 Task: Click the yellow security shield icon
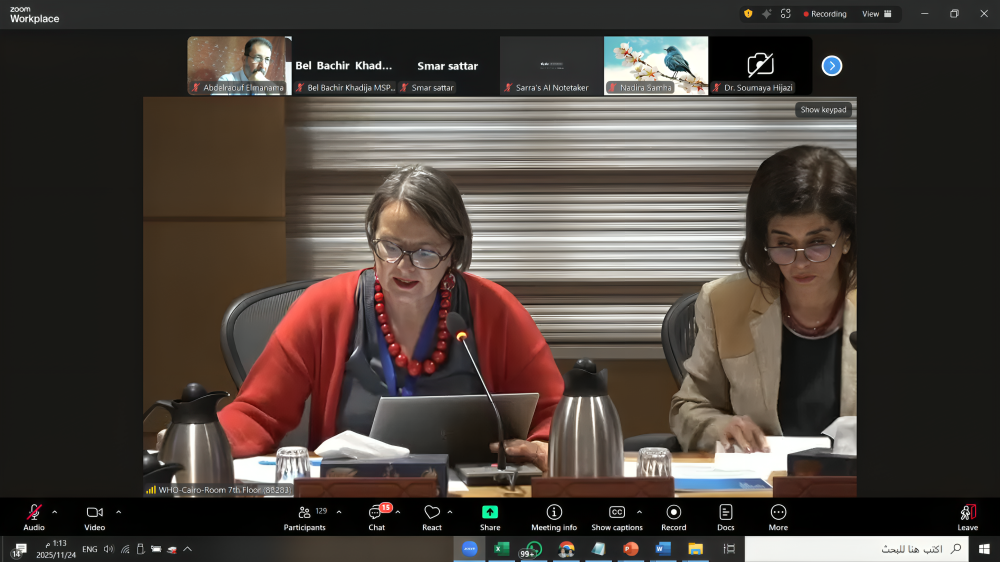pos(748,13)
